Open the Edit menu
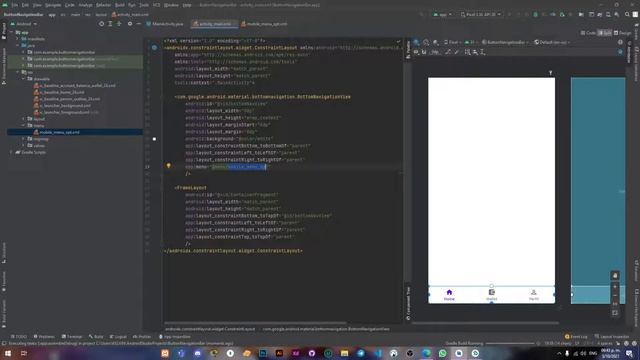This screenshot has width=640, height=360. [25, 5]
